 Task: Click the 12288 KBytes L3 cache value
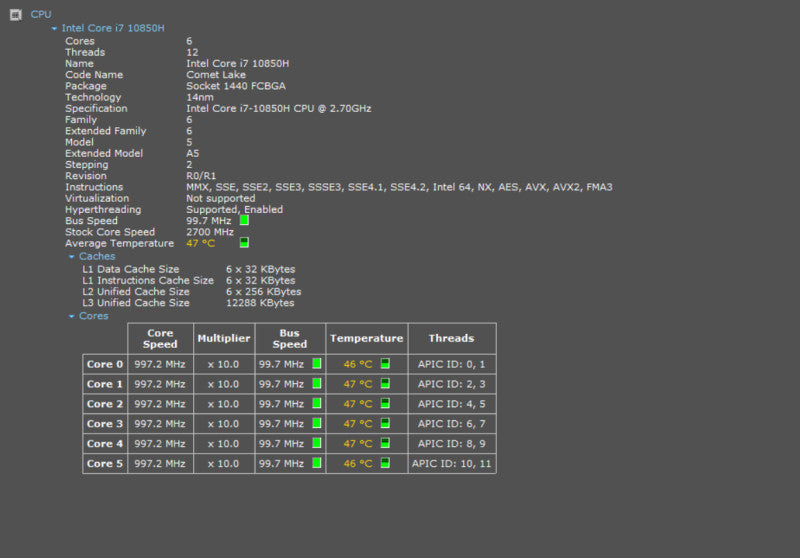tap(260, 303)
